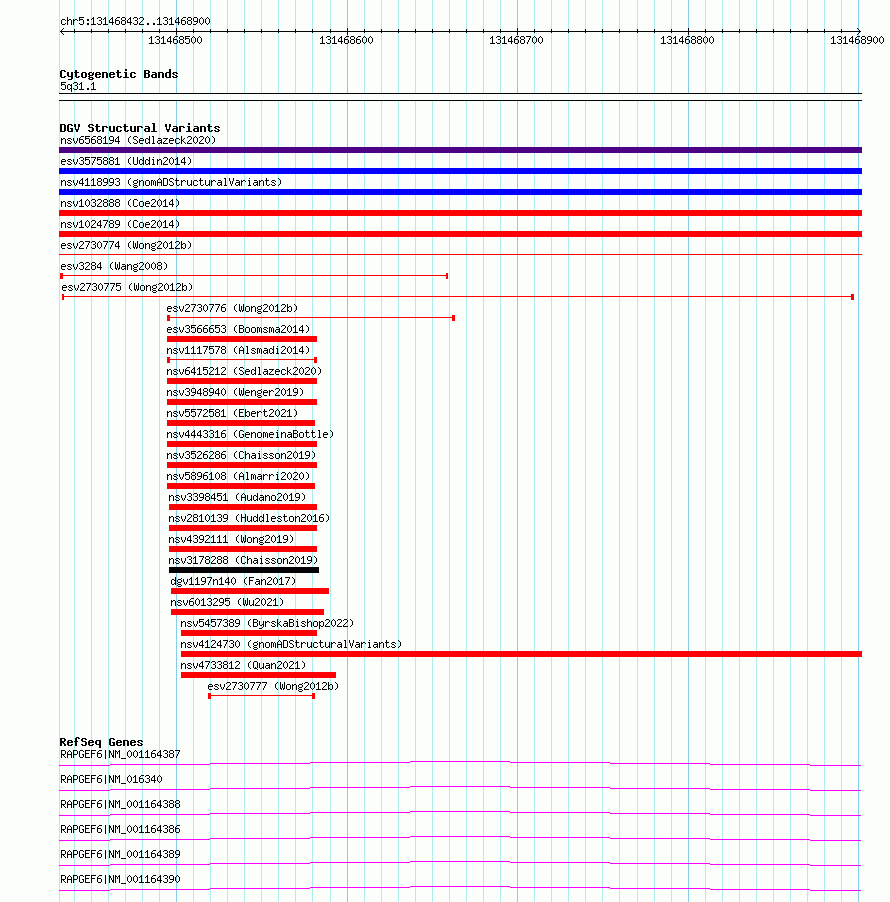Click the 131468800 ruler position label

tap(687, 40)
